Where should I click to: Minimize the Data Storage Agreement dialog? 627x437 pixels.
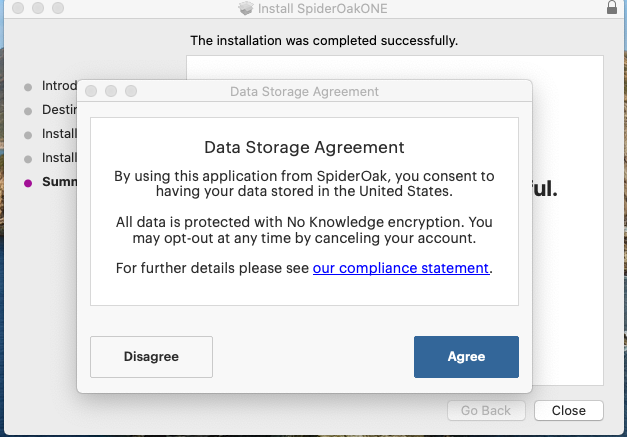pos(111,91)
